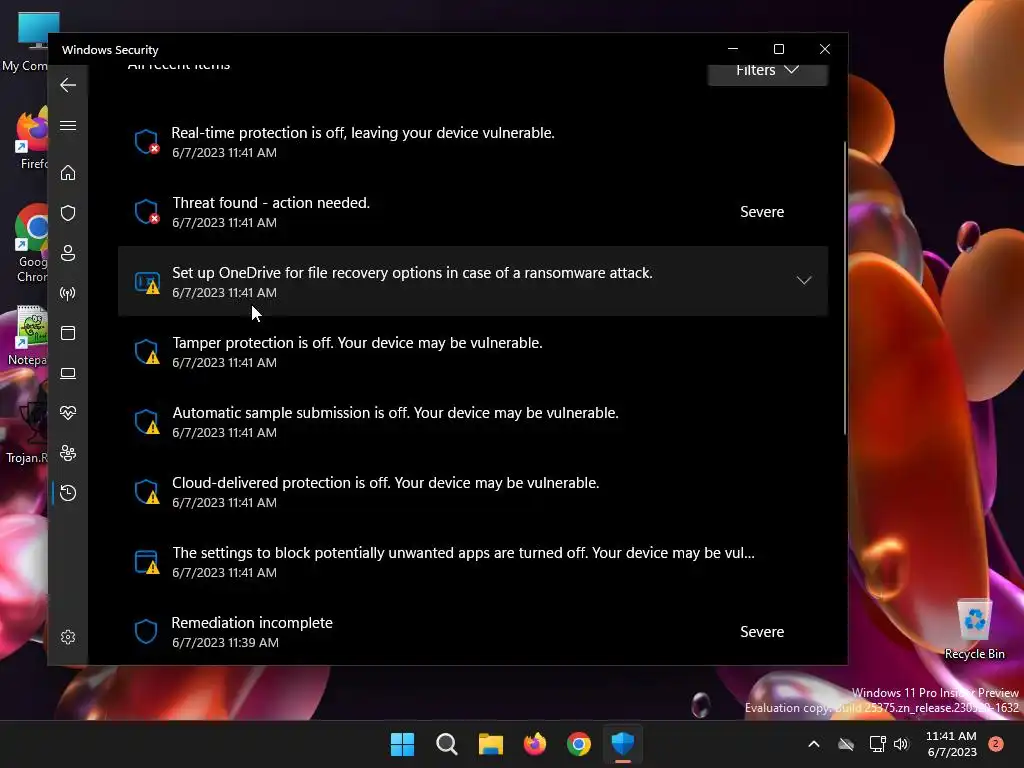Open 'Tamper protection is off' entry
Screen dimensions: 1024x768
tap(473, 351)
